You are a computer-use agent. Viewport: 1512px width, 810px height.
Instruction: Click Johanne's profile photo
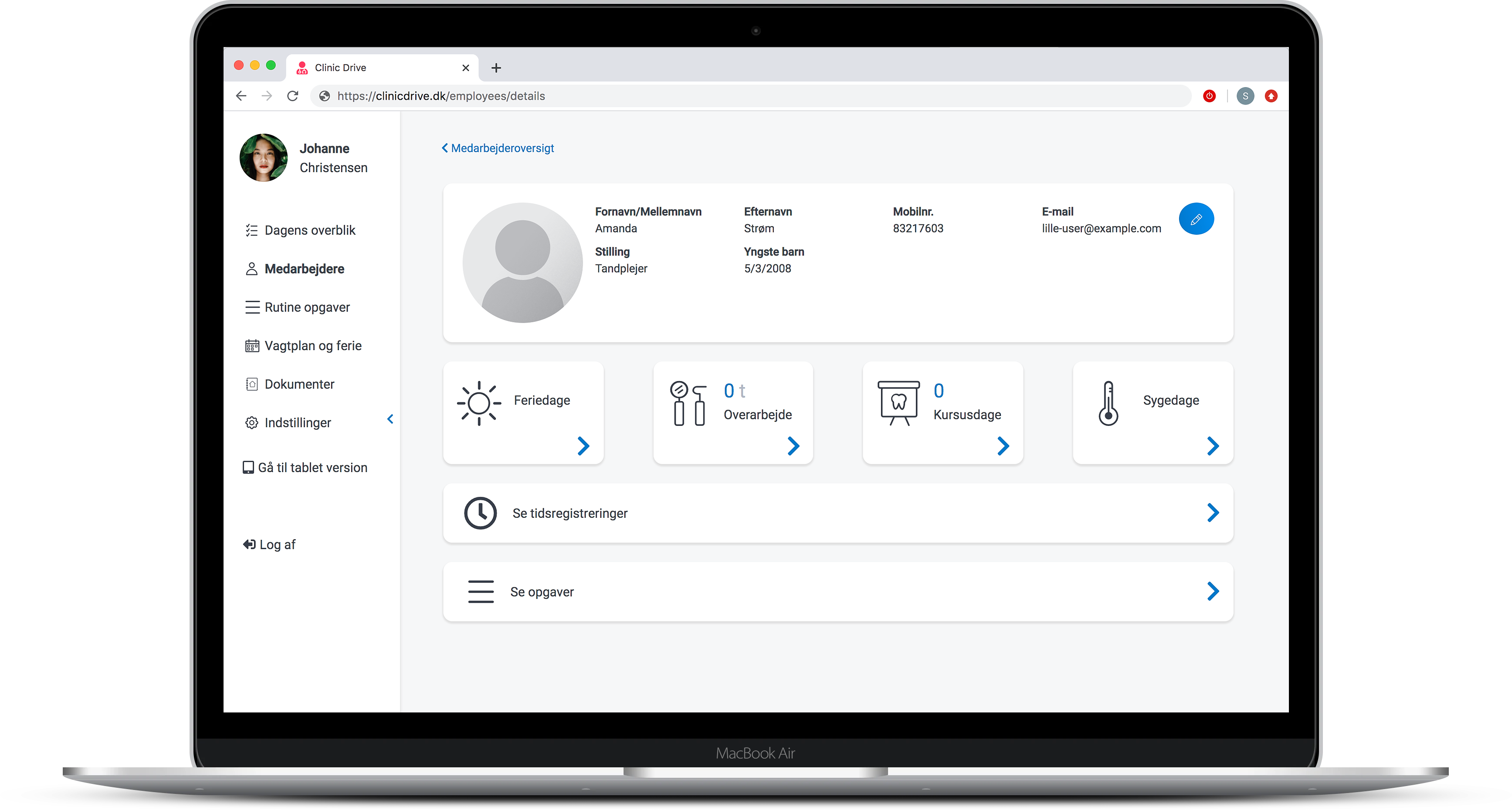(264, 157)
